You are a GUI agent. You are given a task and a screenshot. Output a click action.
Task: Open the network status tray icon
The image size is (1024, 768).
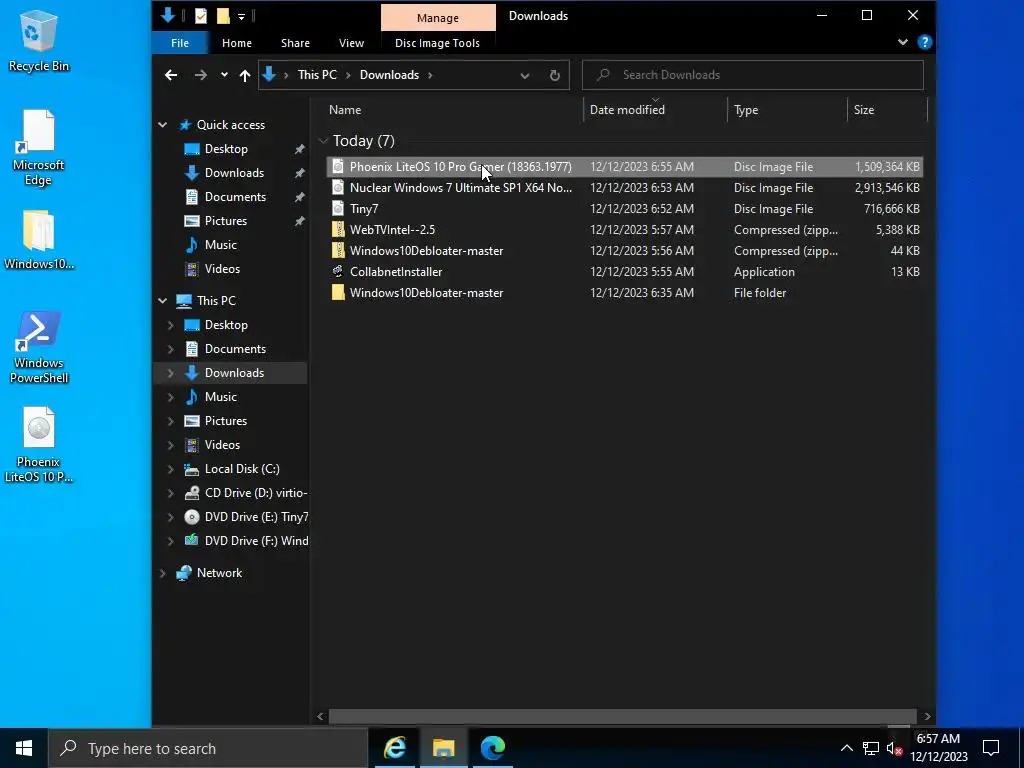[871, 748]
